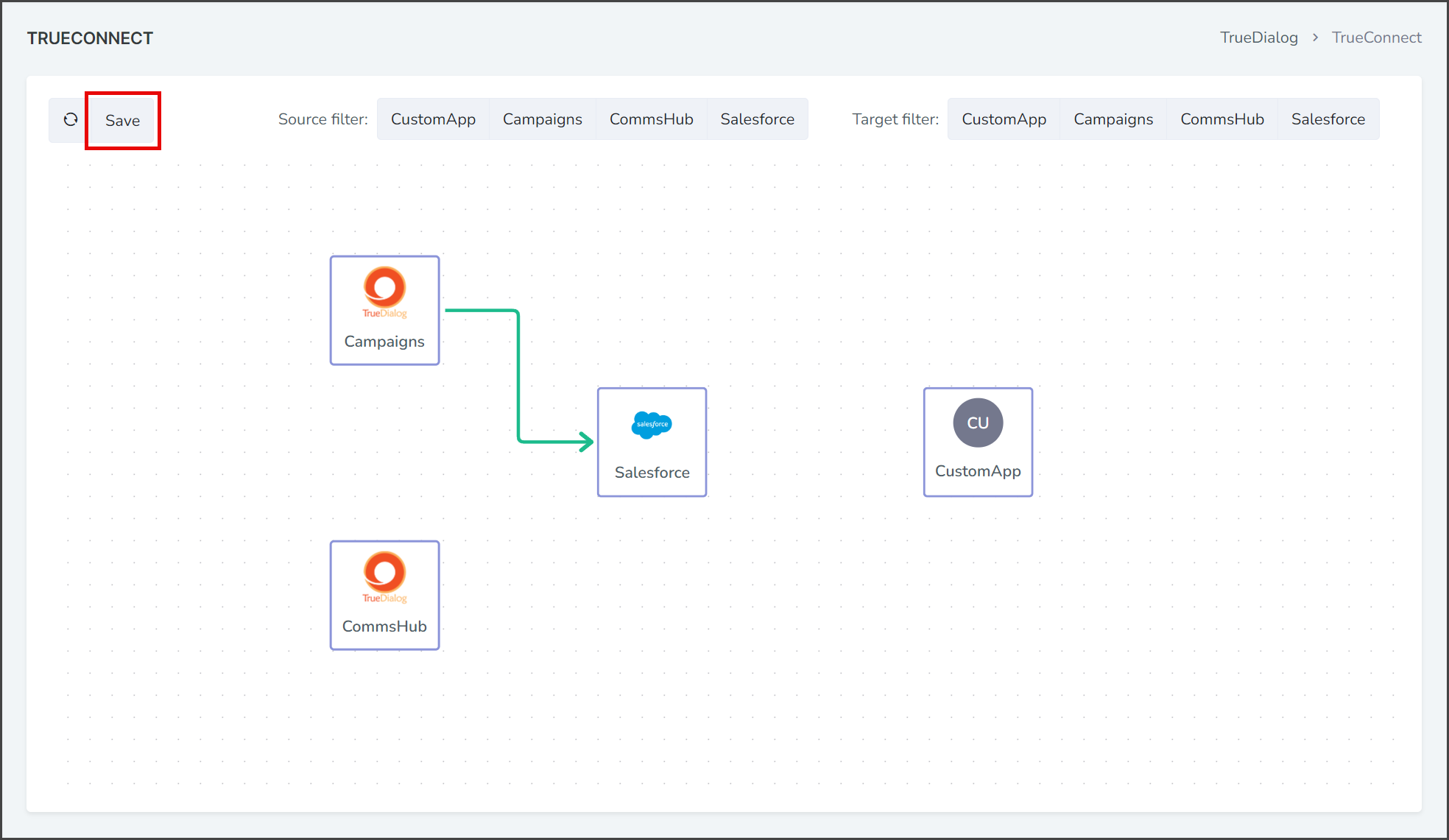Toggle CustomApp in the Source filter
Image resolution: width=1449 pixels, height=840 pixels.
[433, 119]
